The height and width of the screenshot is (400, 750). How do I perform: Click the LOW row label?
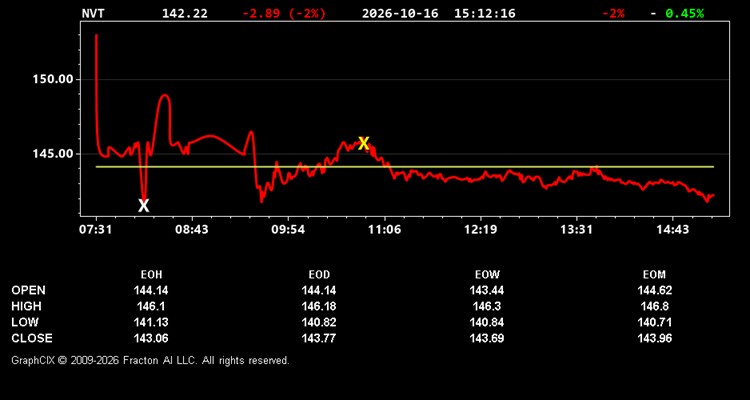coord(25,322)
